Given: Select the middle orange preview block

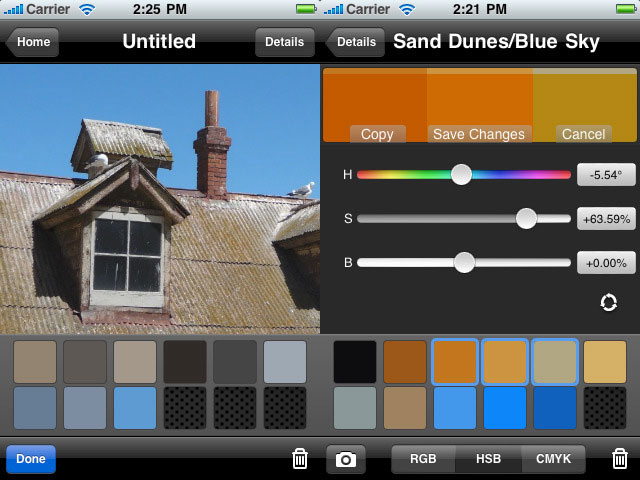Looking at the screenshot, I should 480,105.
